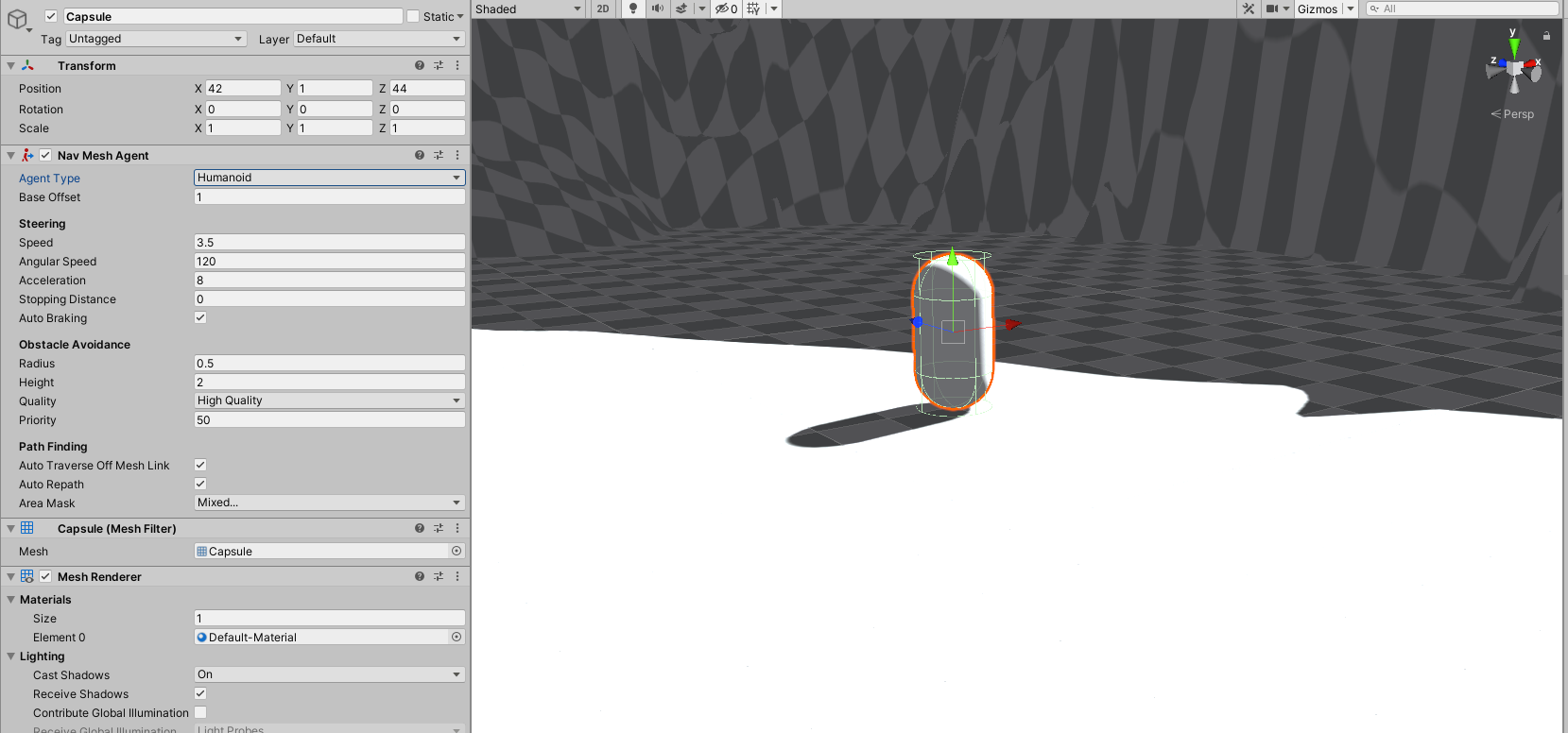Open Mesh Renderer context menu
The image size is (1568, 733).
click(x=457, y=576)
